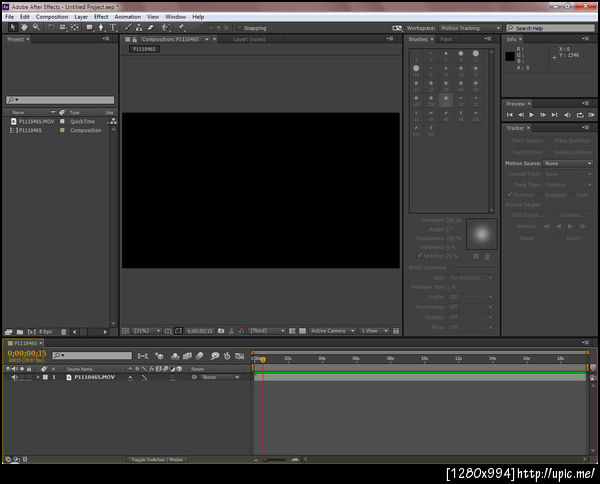Image resolution: width=600 pixels, height=484 pixels.
Task: Save current brush as new preset
Action: point(476,256)
